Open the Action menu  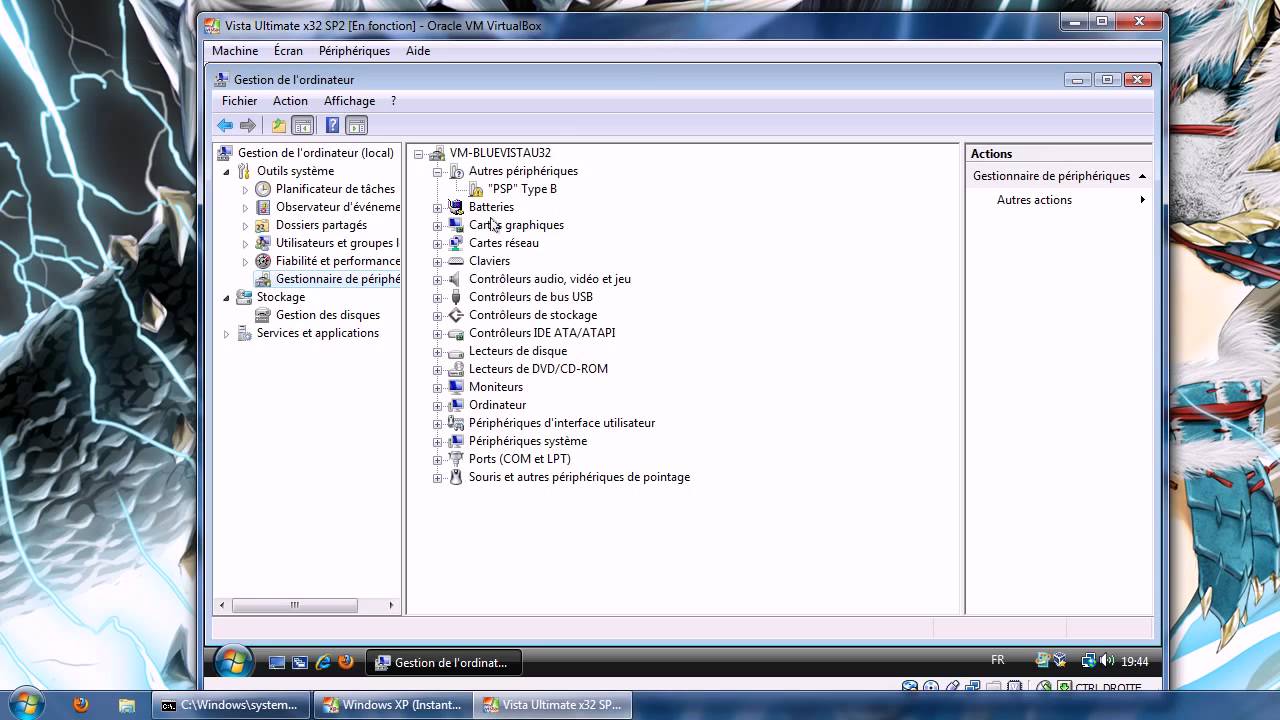coord(290,101)
